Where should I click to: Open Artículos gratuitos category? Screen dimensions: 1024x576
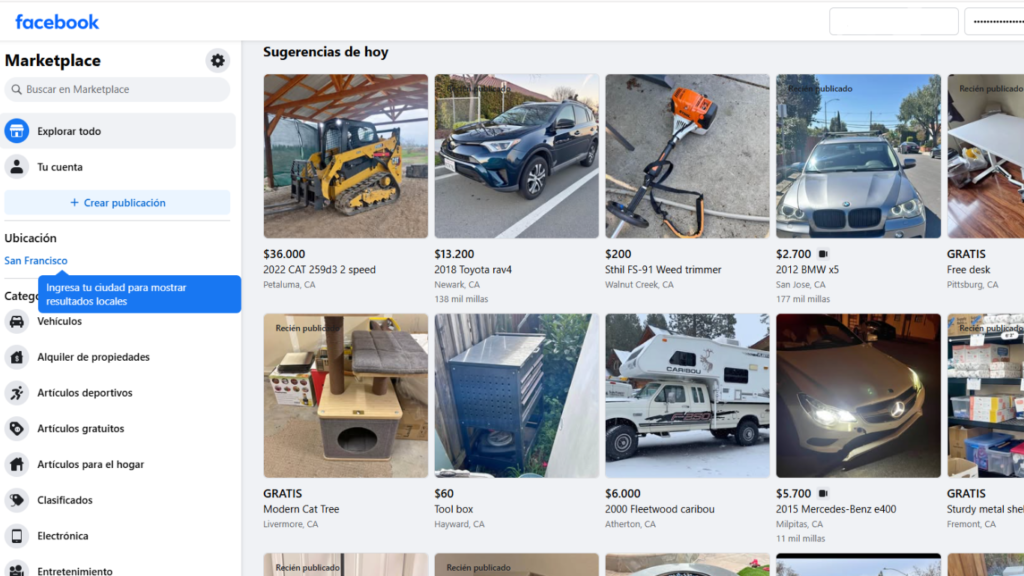pos(118,428)
